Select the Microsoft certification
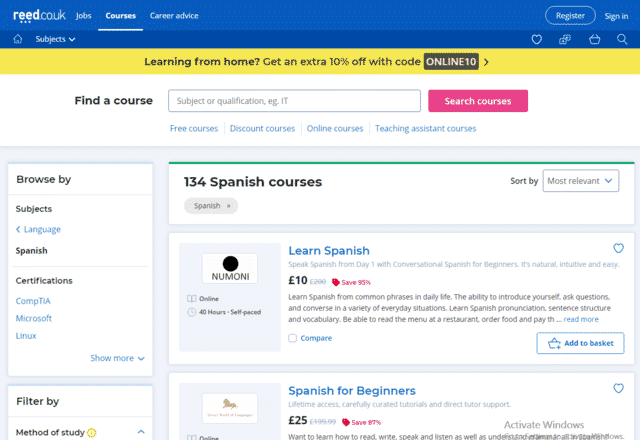The width and height of the screenshot is (640, 440). pyautogui.click(x=33, y=318)
